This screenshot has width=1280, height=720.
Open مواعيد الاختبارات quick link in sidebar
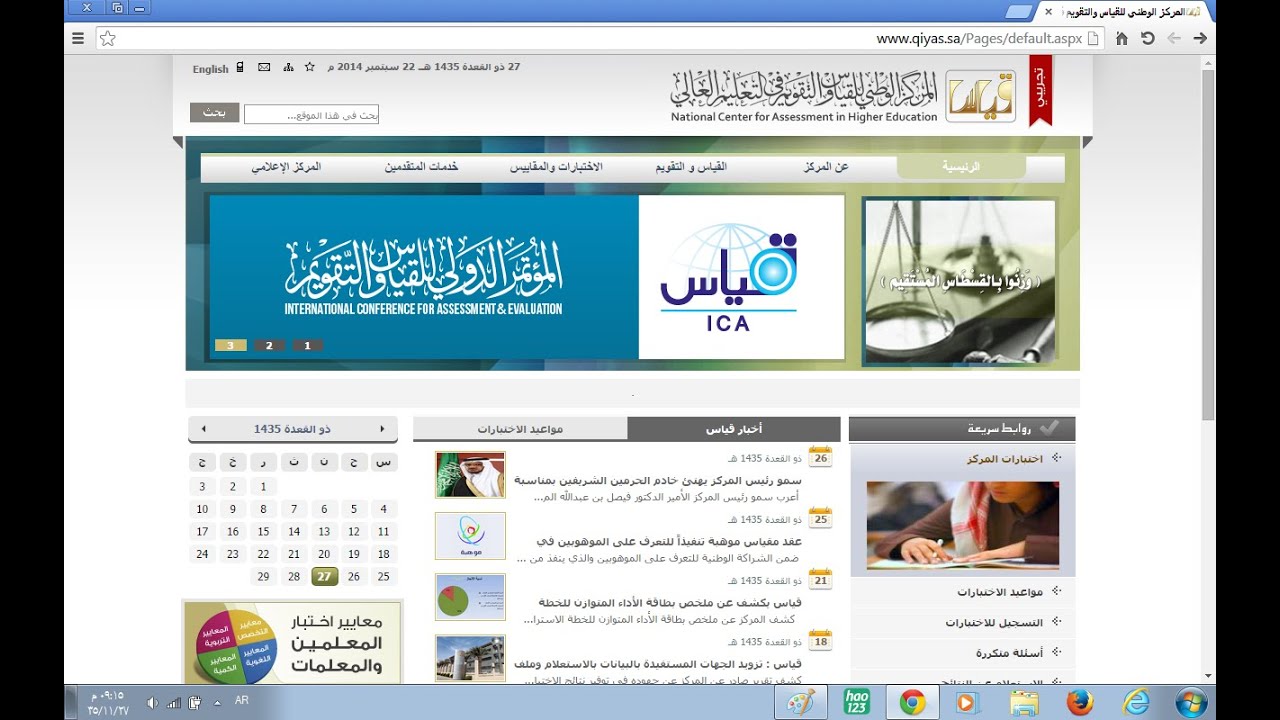point(1000,593)
